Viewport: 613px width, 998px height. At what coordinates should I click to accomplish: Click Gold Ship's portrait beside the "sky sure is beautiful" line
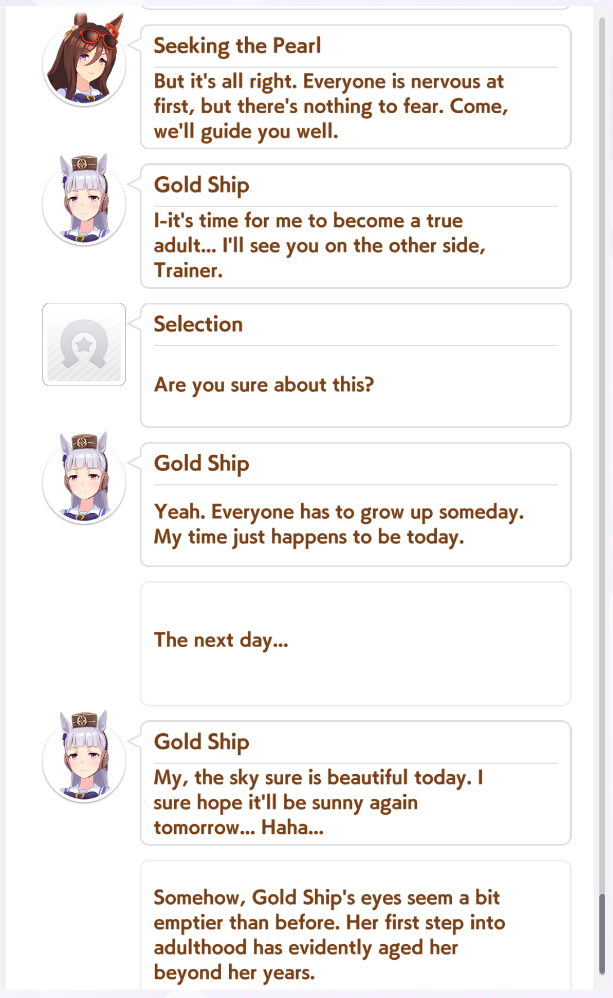click(x=84, y=762)
